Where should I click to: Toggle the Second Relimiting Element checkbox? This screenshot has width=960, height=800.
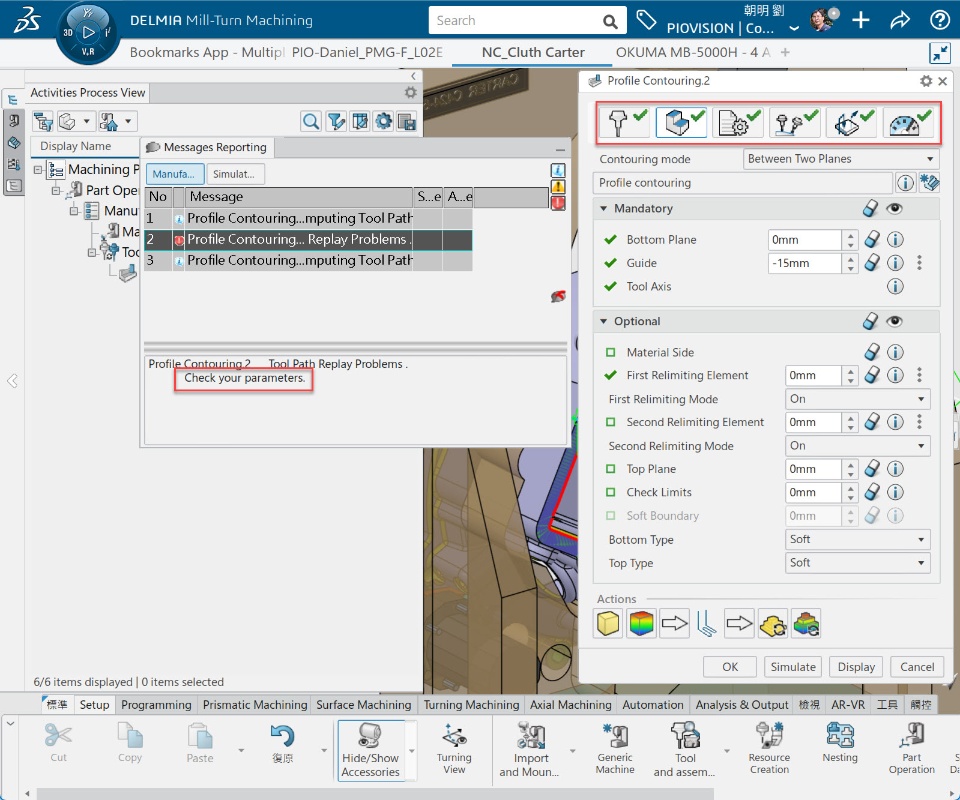point(610,422)
